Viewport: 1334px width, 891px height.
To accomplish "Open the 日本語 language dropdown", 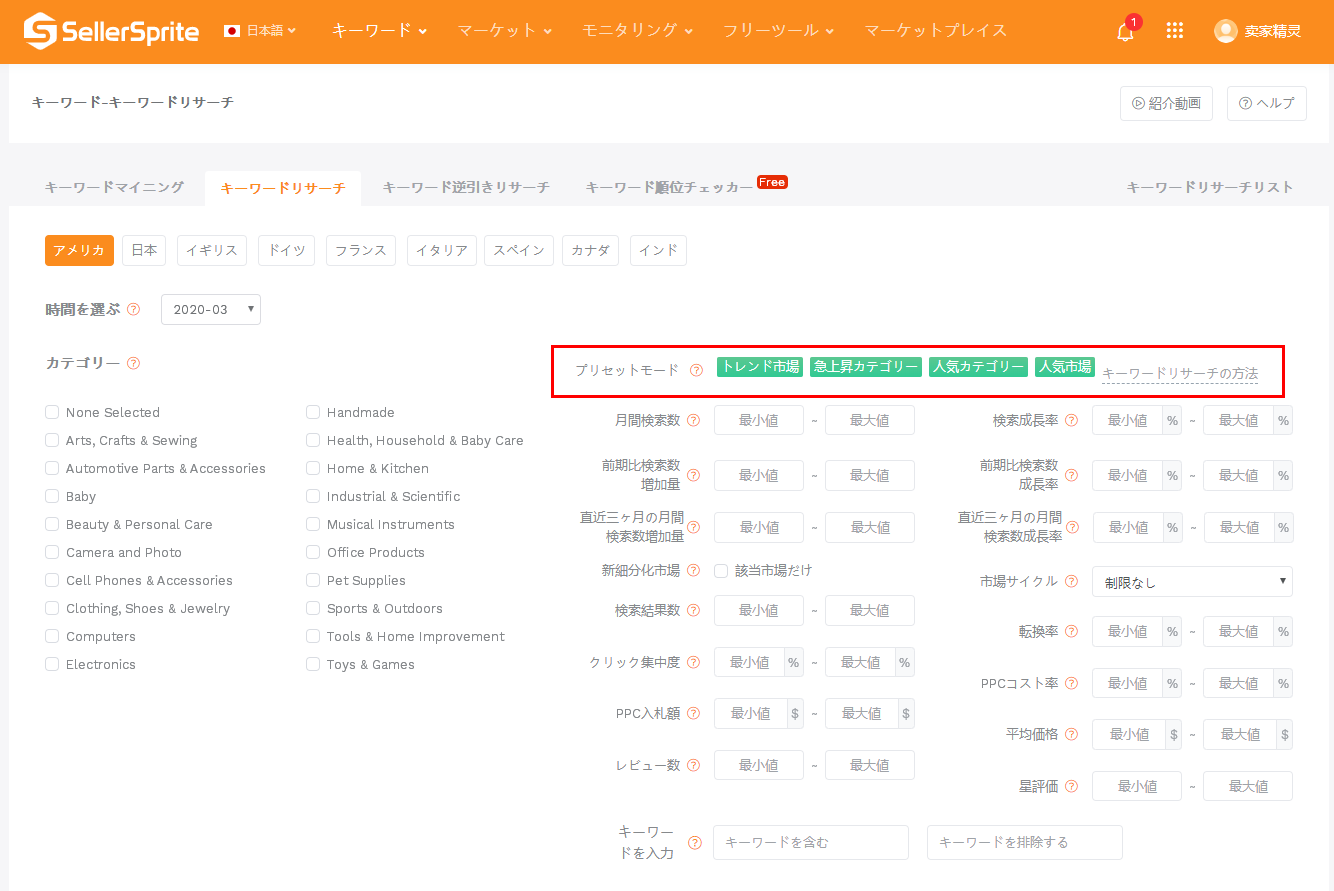I will [x=261, y=31].
